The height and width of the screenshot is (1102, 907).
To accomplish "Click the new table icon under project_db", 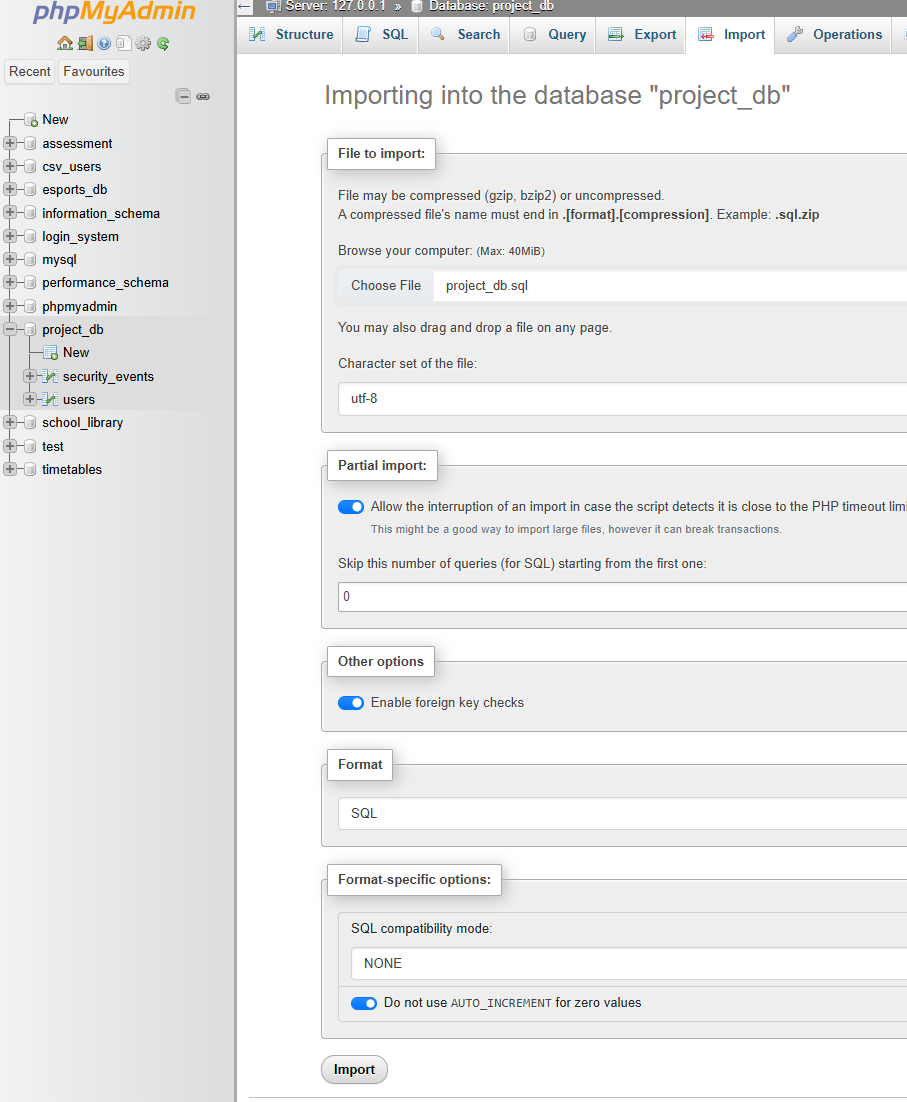I will (50, 353).
